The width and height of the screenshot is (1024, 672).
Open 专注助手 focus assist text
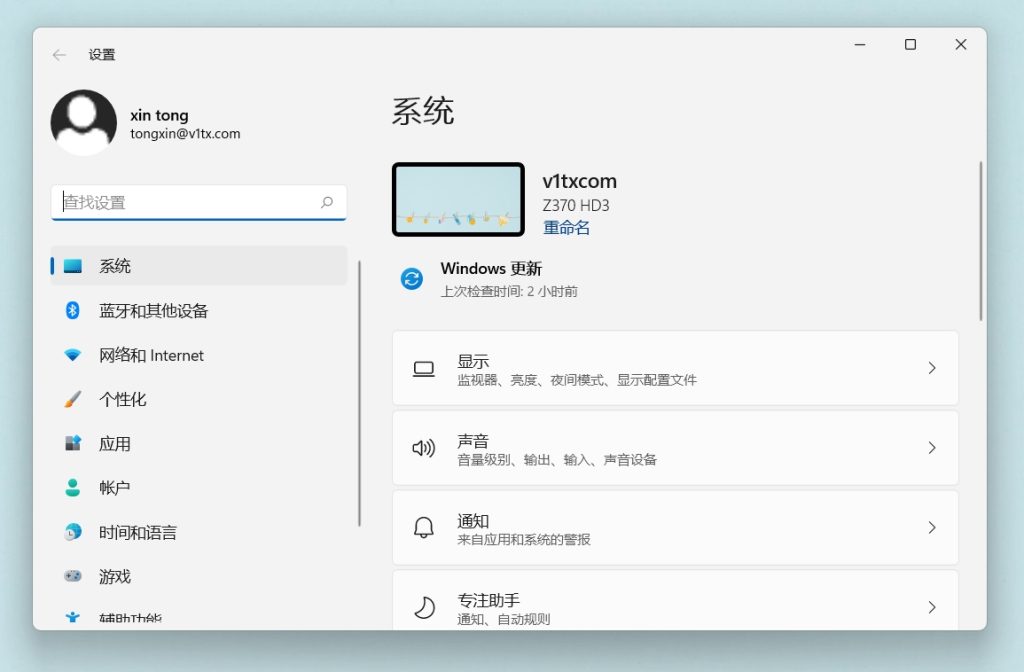488,600
